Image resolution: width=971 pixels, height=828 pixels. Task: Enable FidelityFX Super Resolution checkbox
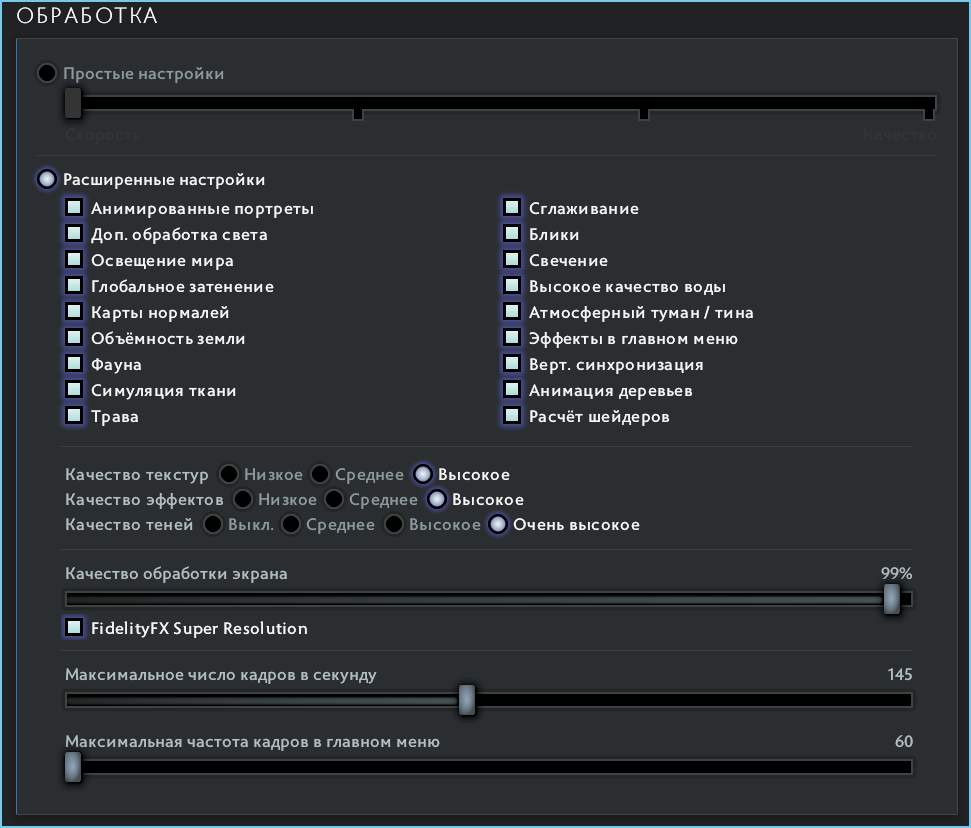point(74,628)
